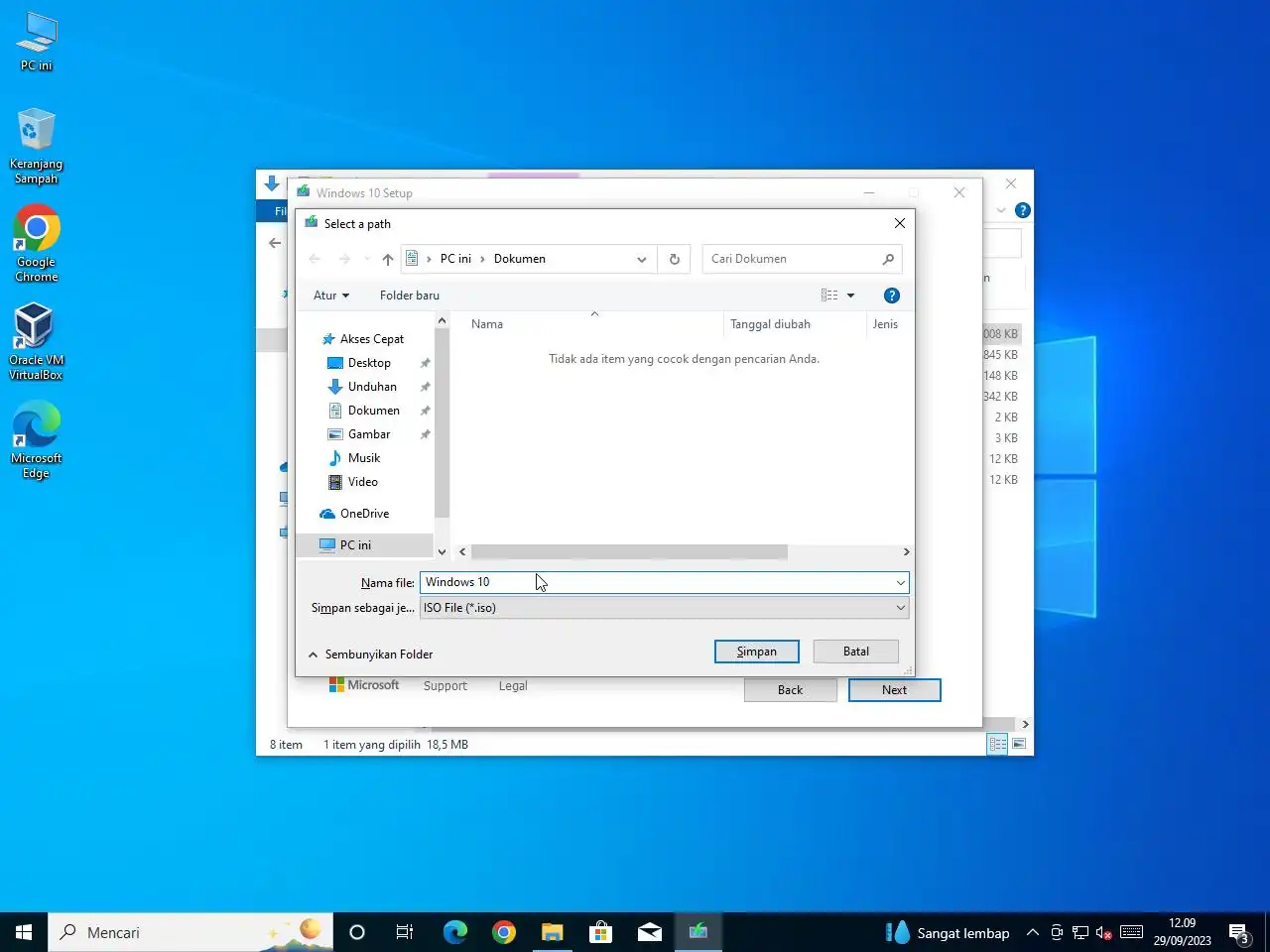The width and height of the screenshot is (1270, 952).
Task: Switch Explorer window to large icons view
Action: click(1019, 744)
